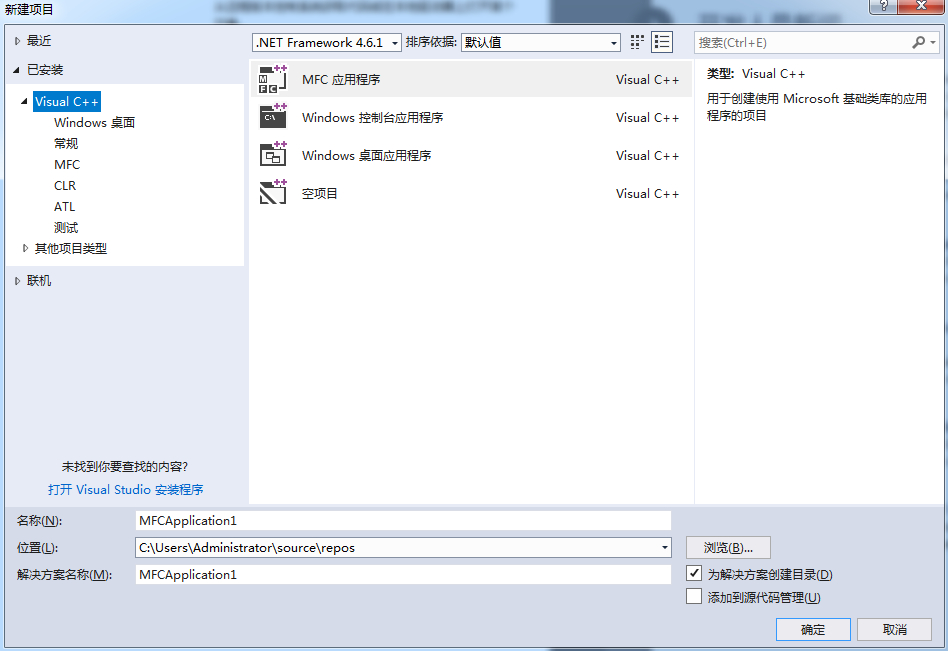Select CLR category in tree
The height and width of the screenshot is (651, 948).
pos(65,186)
